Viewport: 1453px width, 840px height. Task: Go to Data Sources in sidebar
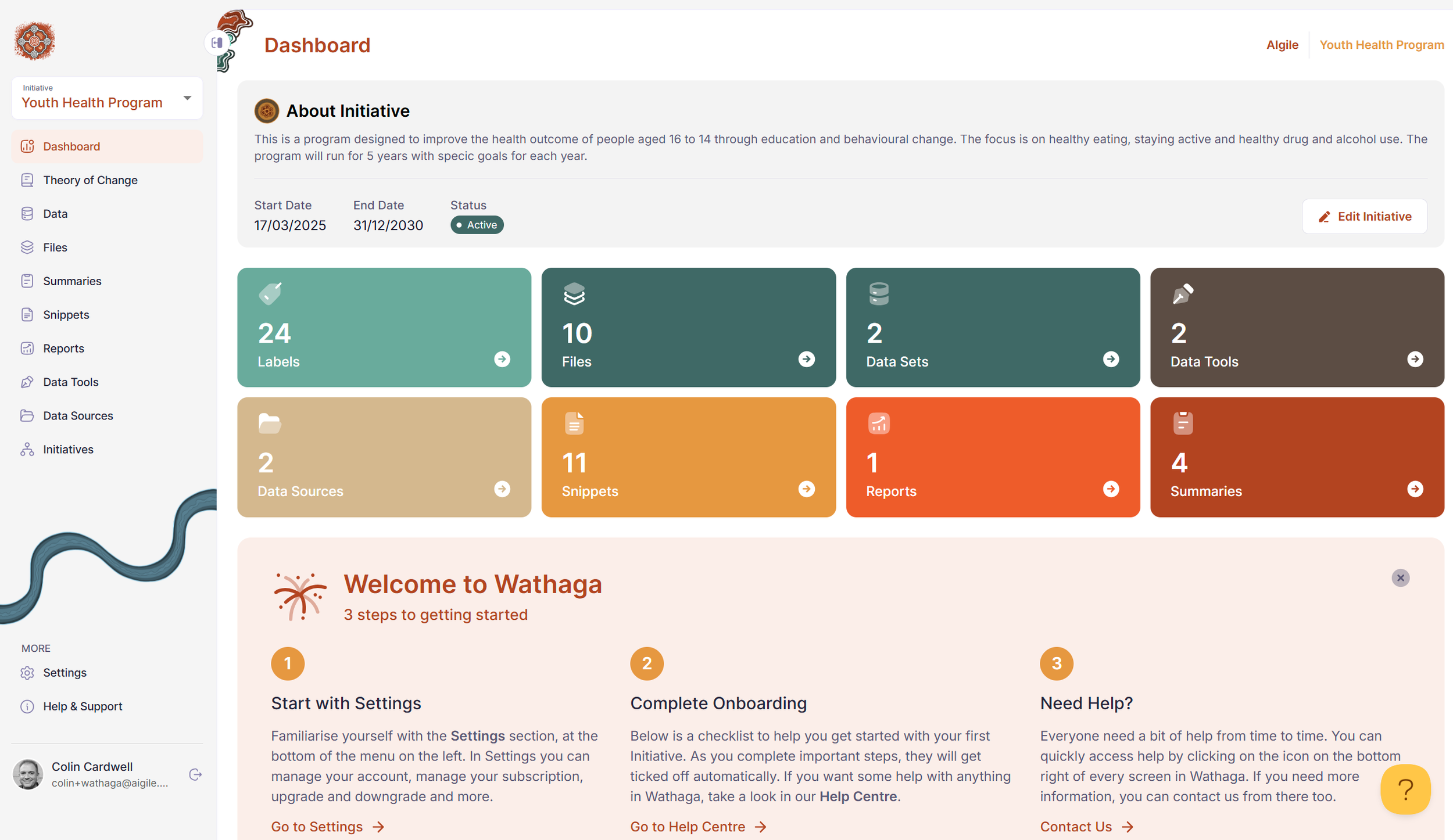click(78, 416)
